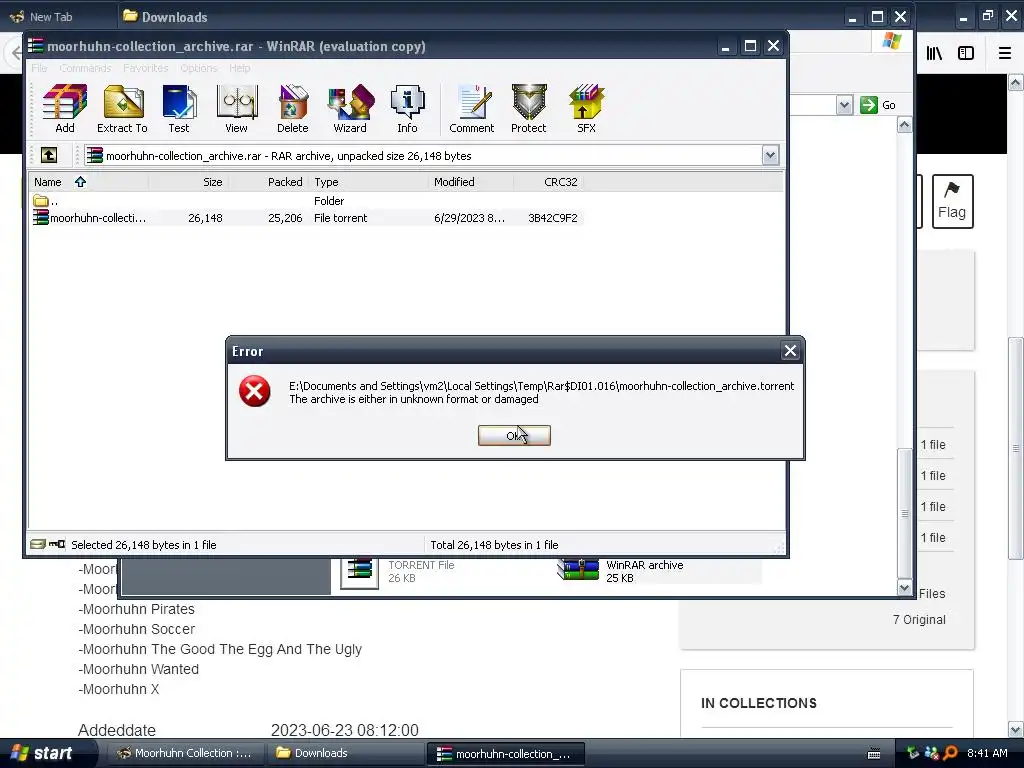
Task: Open the browser hamburger menu
Action: [1005, 53]
